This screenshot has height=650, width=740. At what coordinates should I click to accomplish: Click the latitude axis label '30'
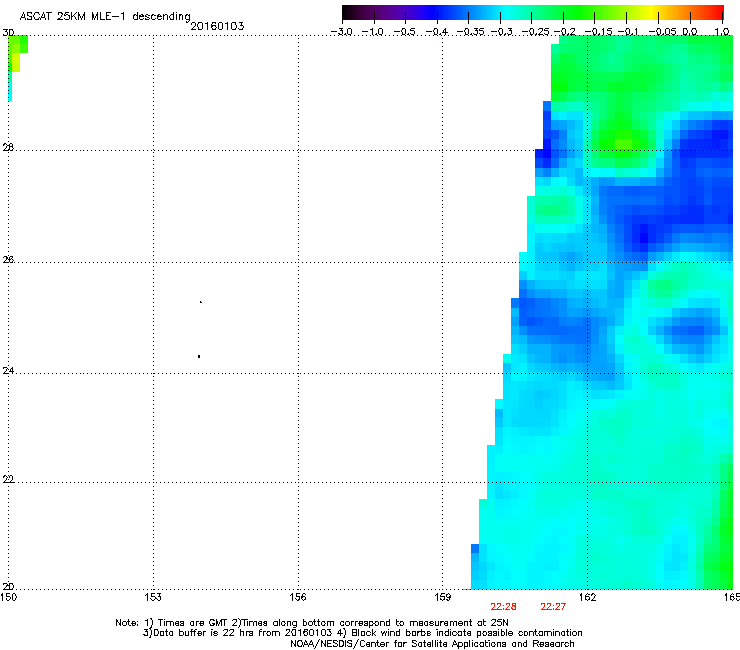pyautogui.click(x=8, y=33)
